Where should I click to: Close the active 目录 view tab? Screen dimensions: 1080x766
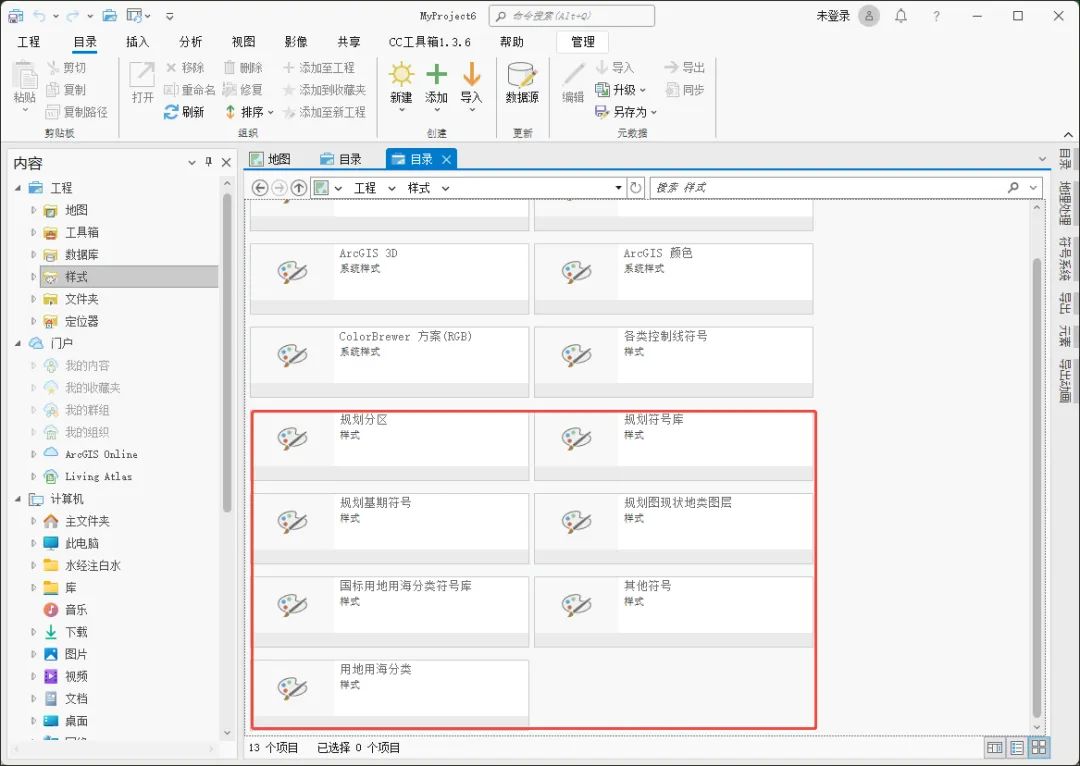(446, 159)
